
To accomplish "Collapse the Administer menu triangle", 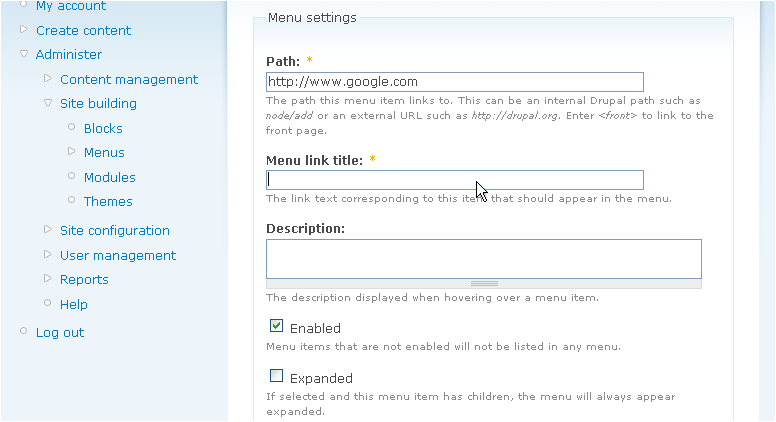I will click(24, 54).
